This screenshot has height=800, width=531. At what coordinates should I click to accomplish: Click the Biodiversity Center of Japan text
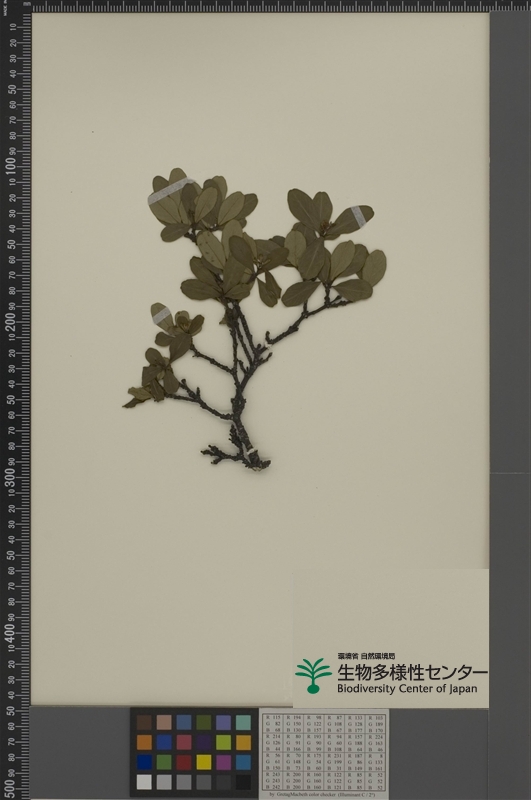(407, 689)
